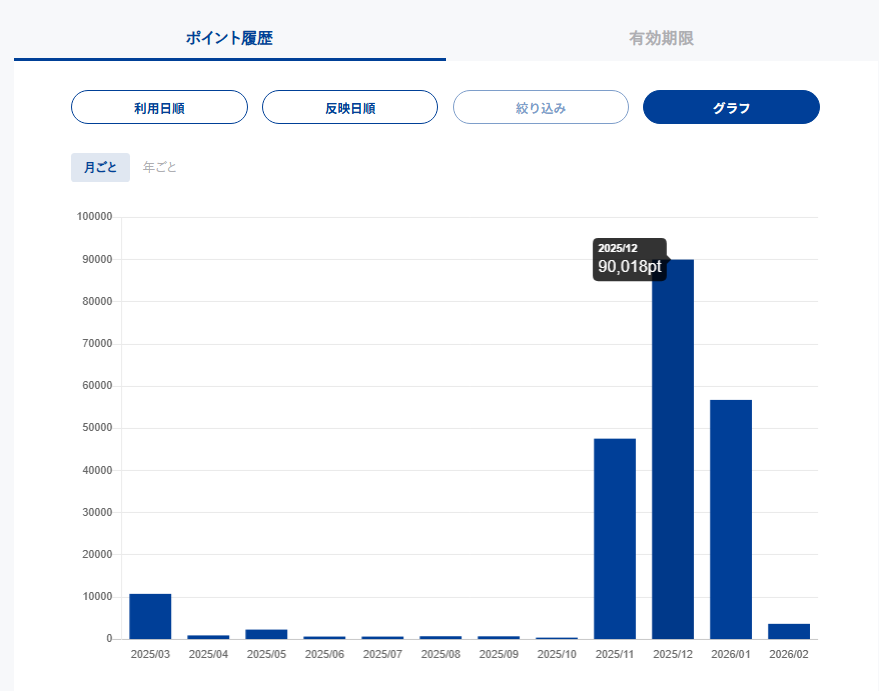The height and width of the screenshot is (691, 879).
Task: Open the 有効期限 tab
Action: tap(661, 38)
